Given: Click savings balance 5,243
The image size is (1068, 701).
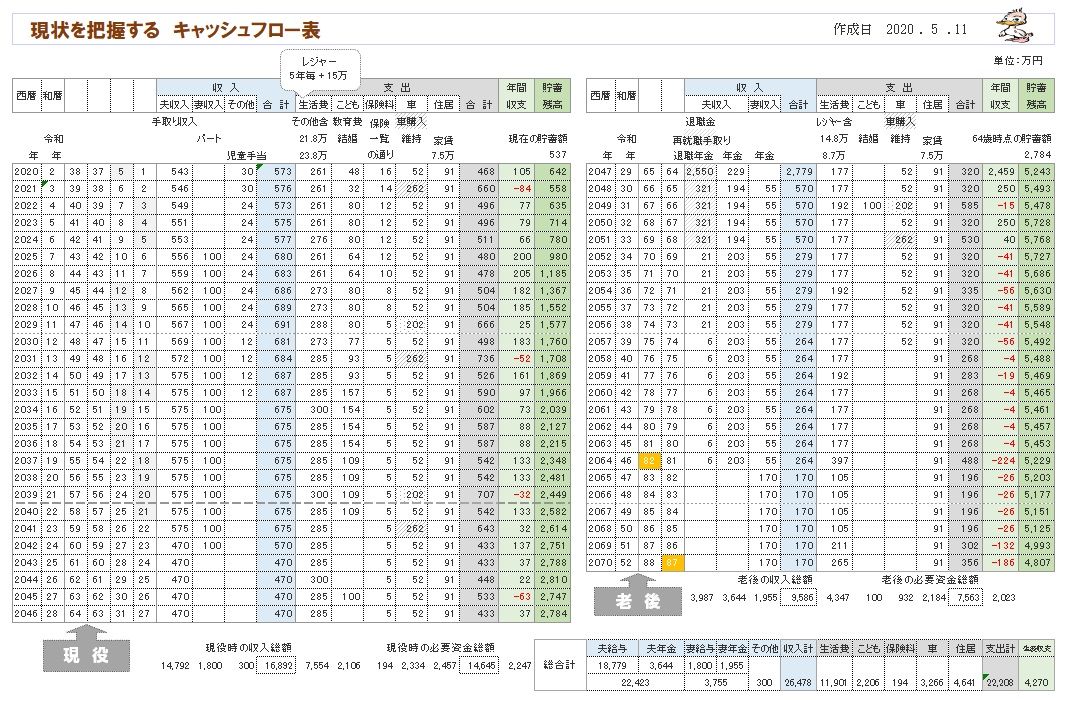Looking at the screenshot, I should 1036,172.
